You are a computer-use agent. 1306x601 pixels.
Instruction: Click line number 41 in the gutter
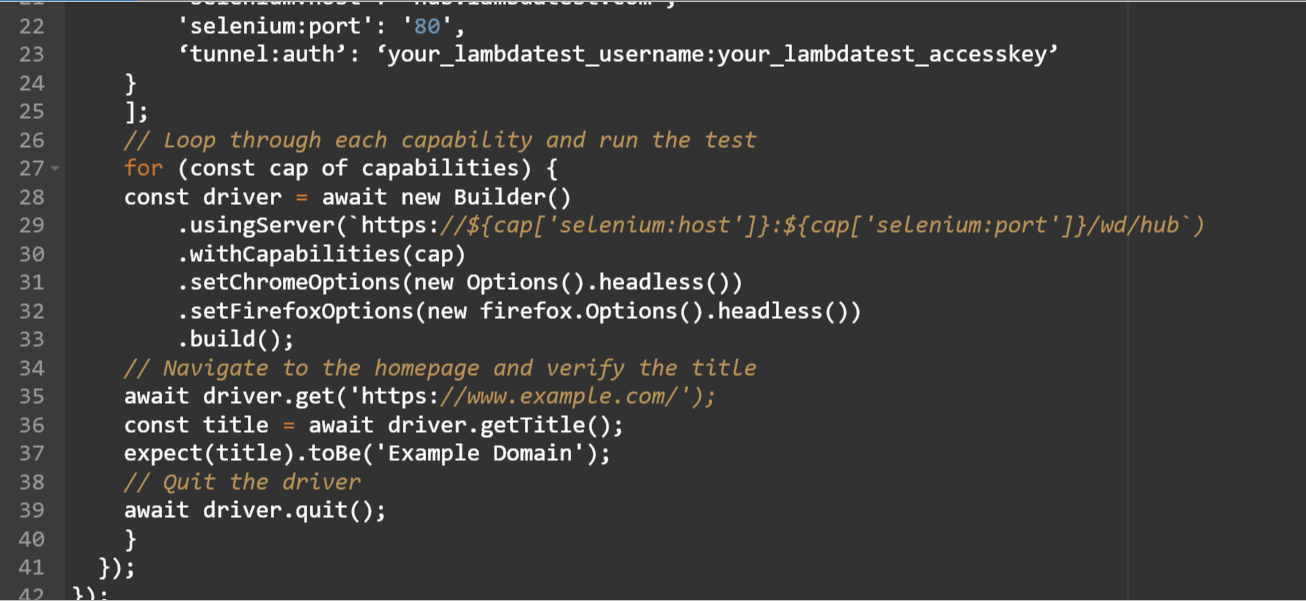[31, 568]
